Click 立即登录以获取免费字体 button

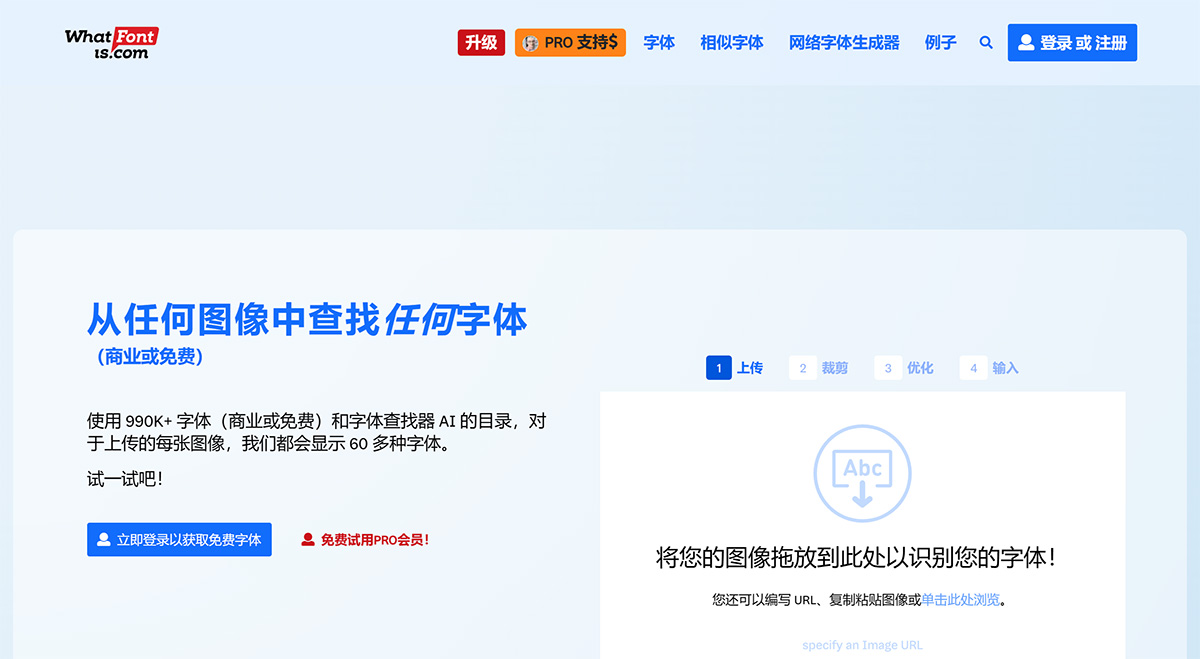(x=179, y=539)
